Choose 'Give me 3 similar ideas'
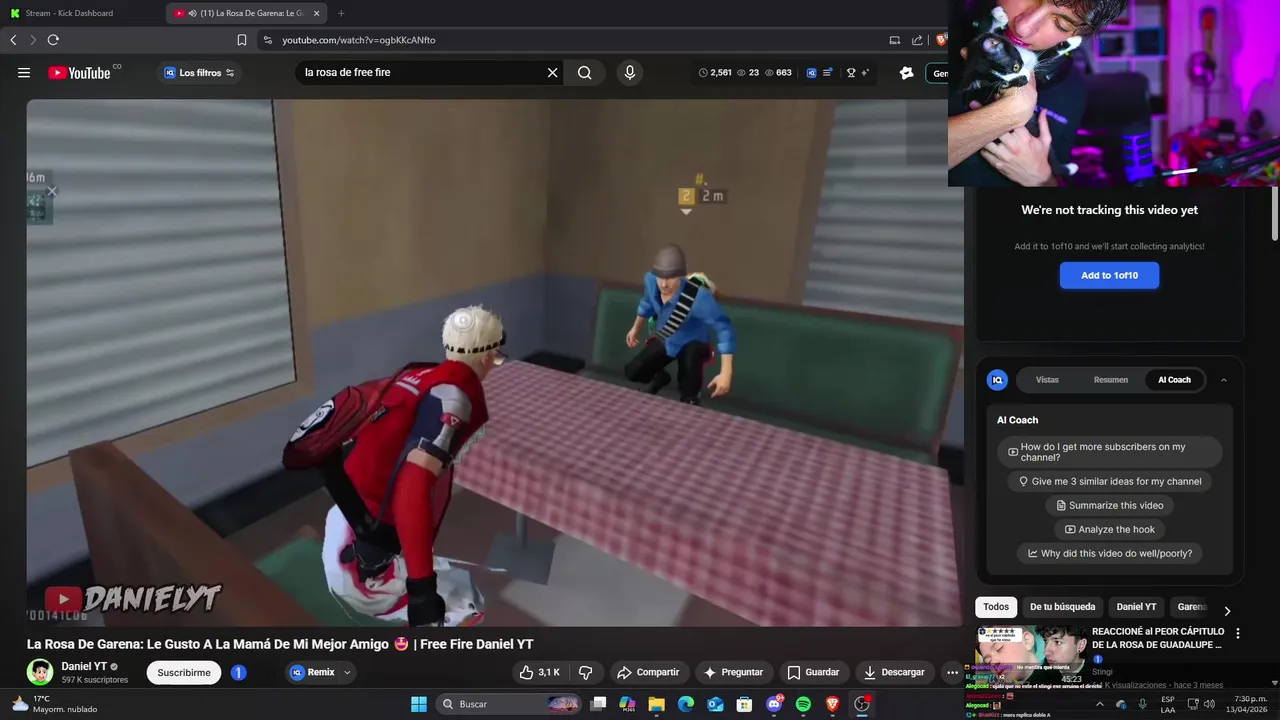The width and height of the screenshot is (1280, 720). (x=1109, y=481)
